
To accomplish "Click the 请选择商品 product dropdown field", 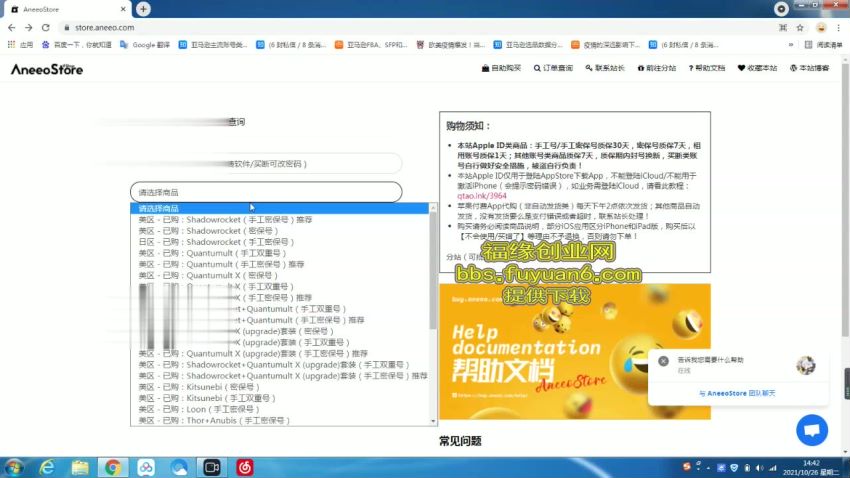I will point(266,192).
